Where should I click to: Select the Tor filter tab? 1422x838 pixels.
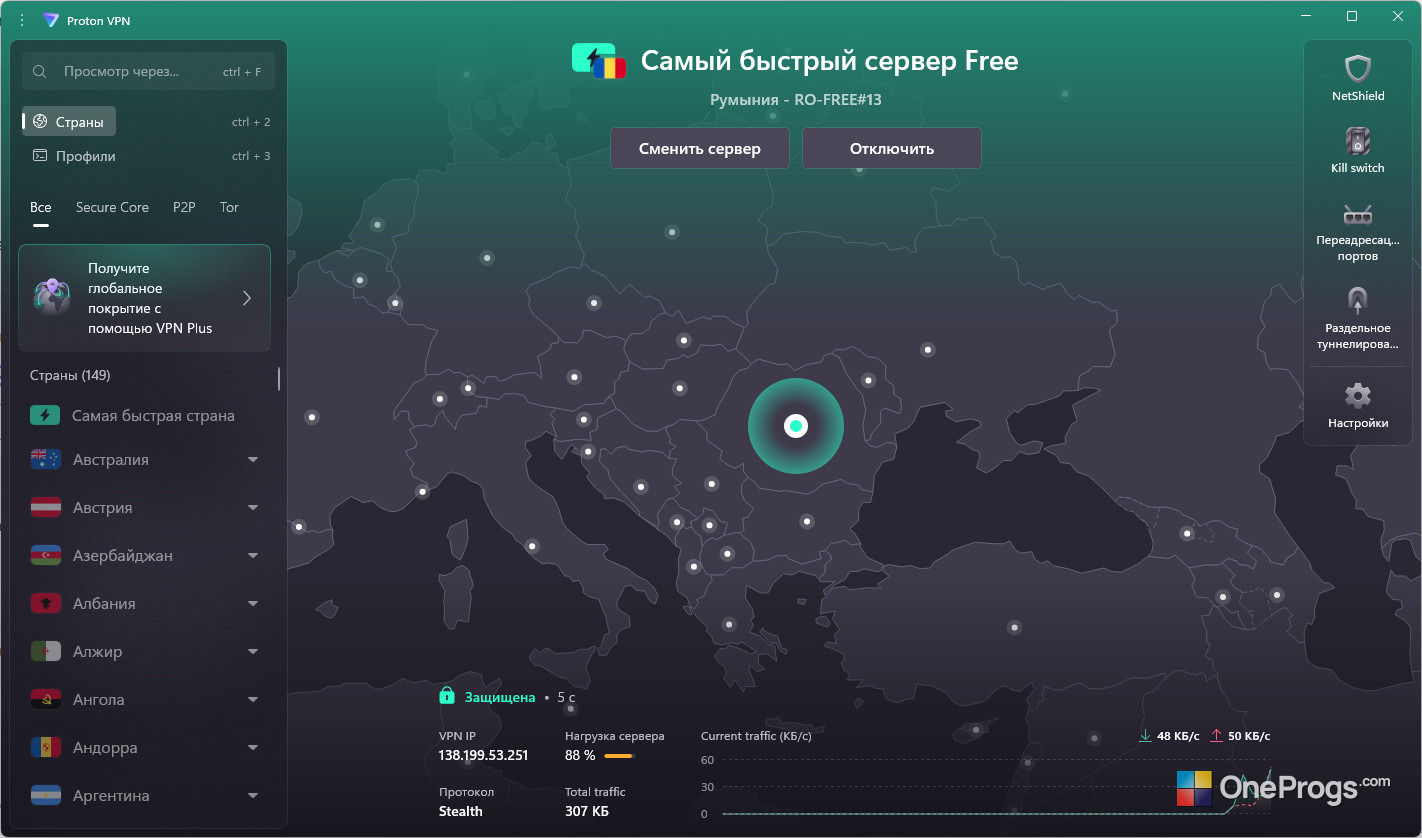pyautogui.click(x=229, y=207)
